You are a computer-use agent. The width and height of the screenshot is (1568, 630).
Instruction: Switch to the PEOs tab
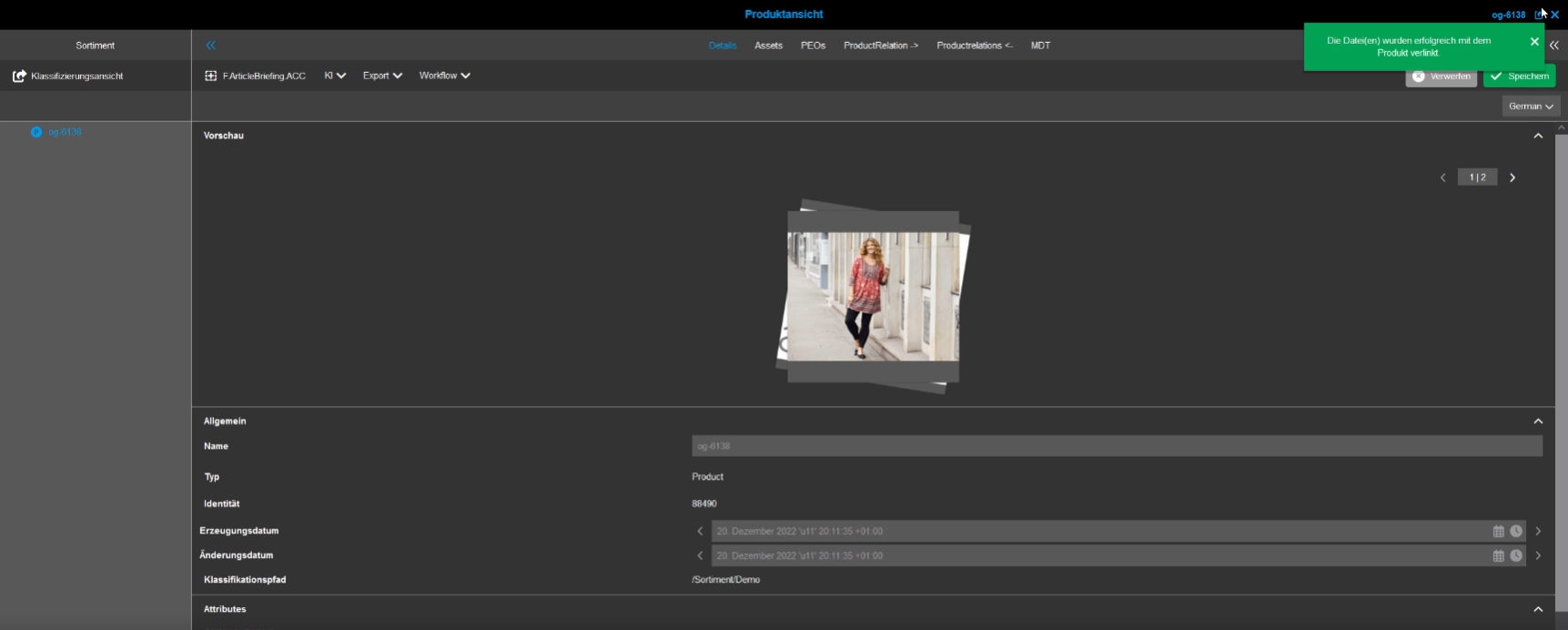pyautogui.click(x=813, y=46)
